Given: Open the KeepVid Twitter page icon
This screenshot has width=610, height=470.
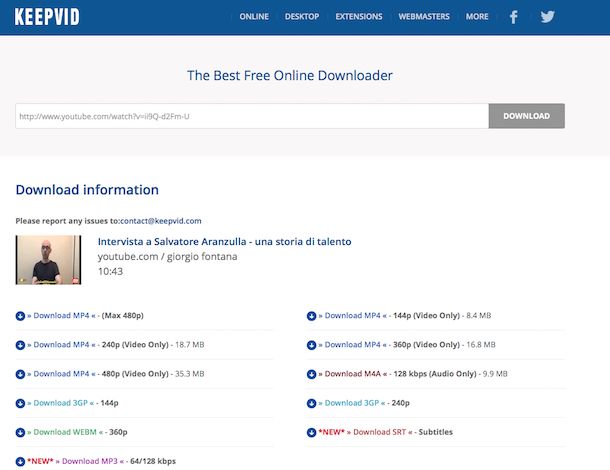Looking at the screenshot, I should (x=547, y=17).
